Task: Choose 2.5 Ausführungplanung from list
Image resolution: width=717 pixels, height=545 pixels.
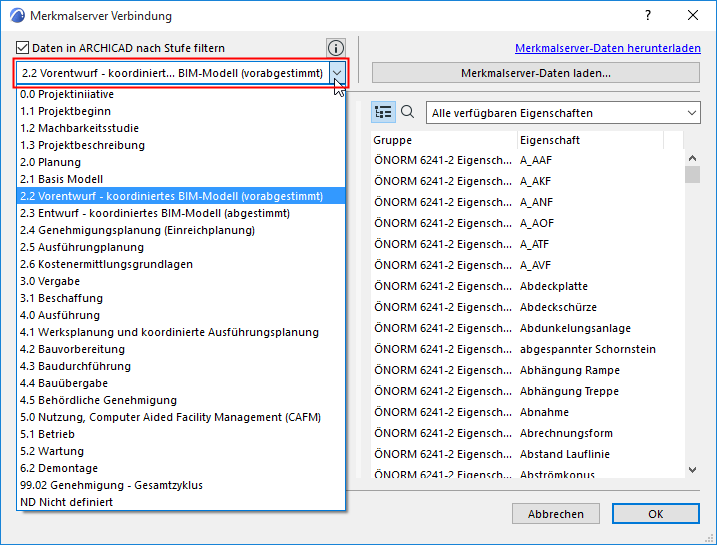Action: 181,247
